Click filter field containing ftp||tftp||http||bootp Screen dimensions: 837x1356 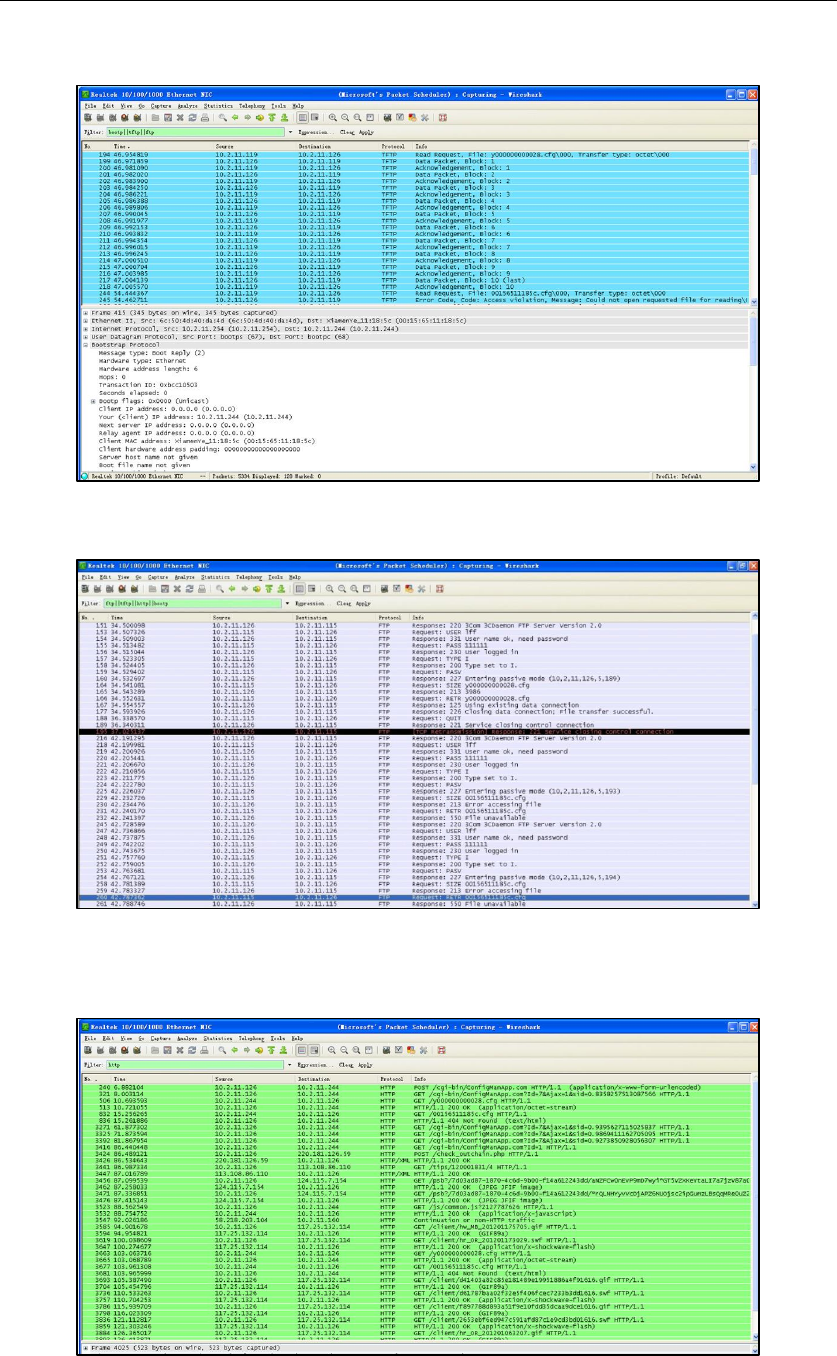194,603
